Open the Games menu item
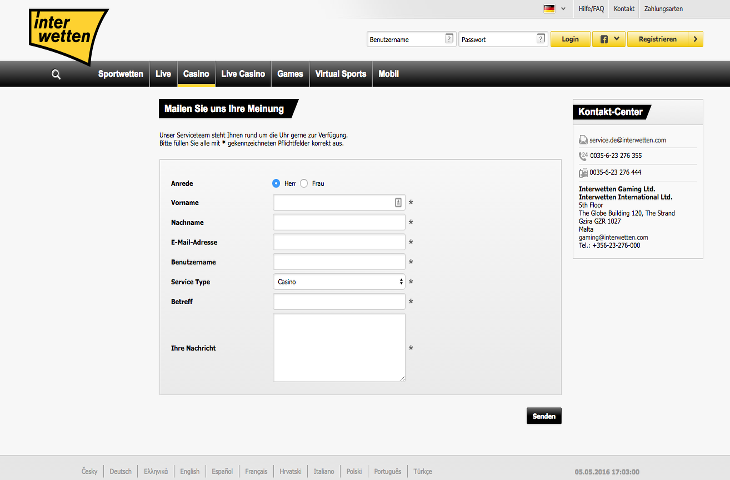The height and width of the screenshot is (480, 730). point(290,74)
